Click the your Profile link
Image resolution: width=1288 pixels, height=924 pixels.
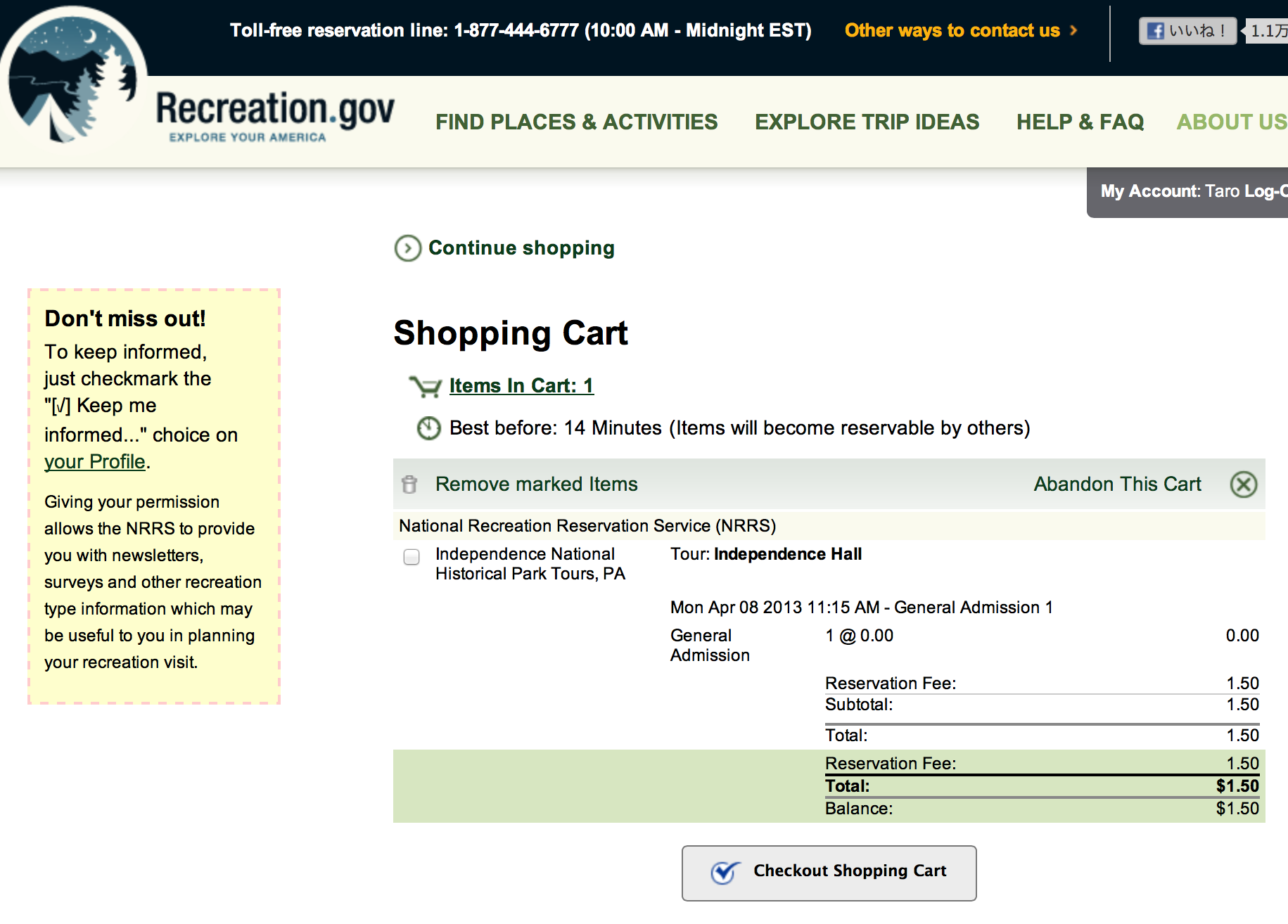click(94, 461)
